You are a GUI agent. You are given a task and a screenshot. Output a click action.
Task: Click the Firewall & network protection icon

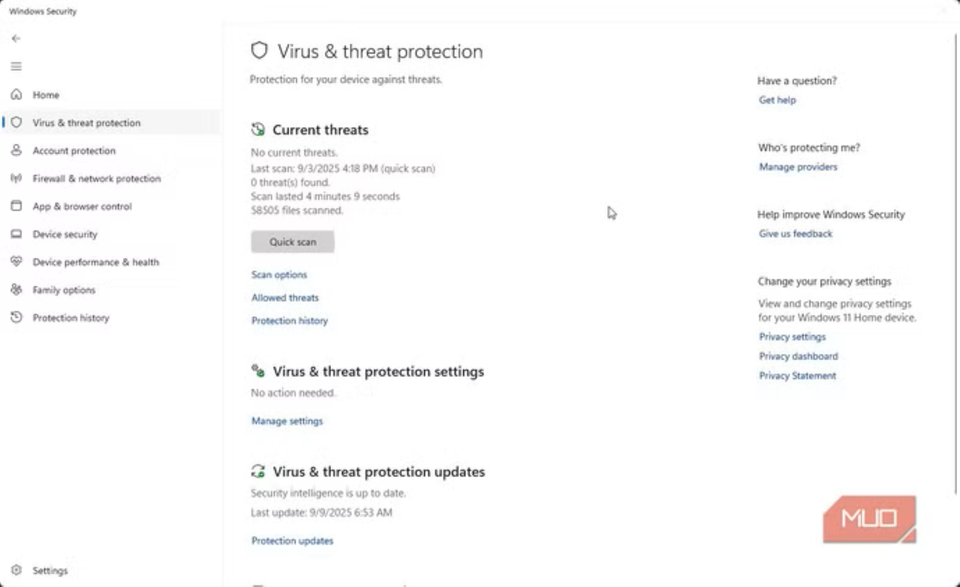pos(16,179)
